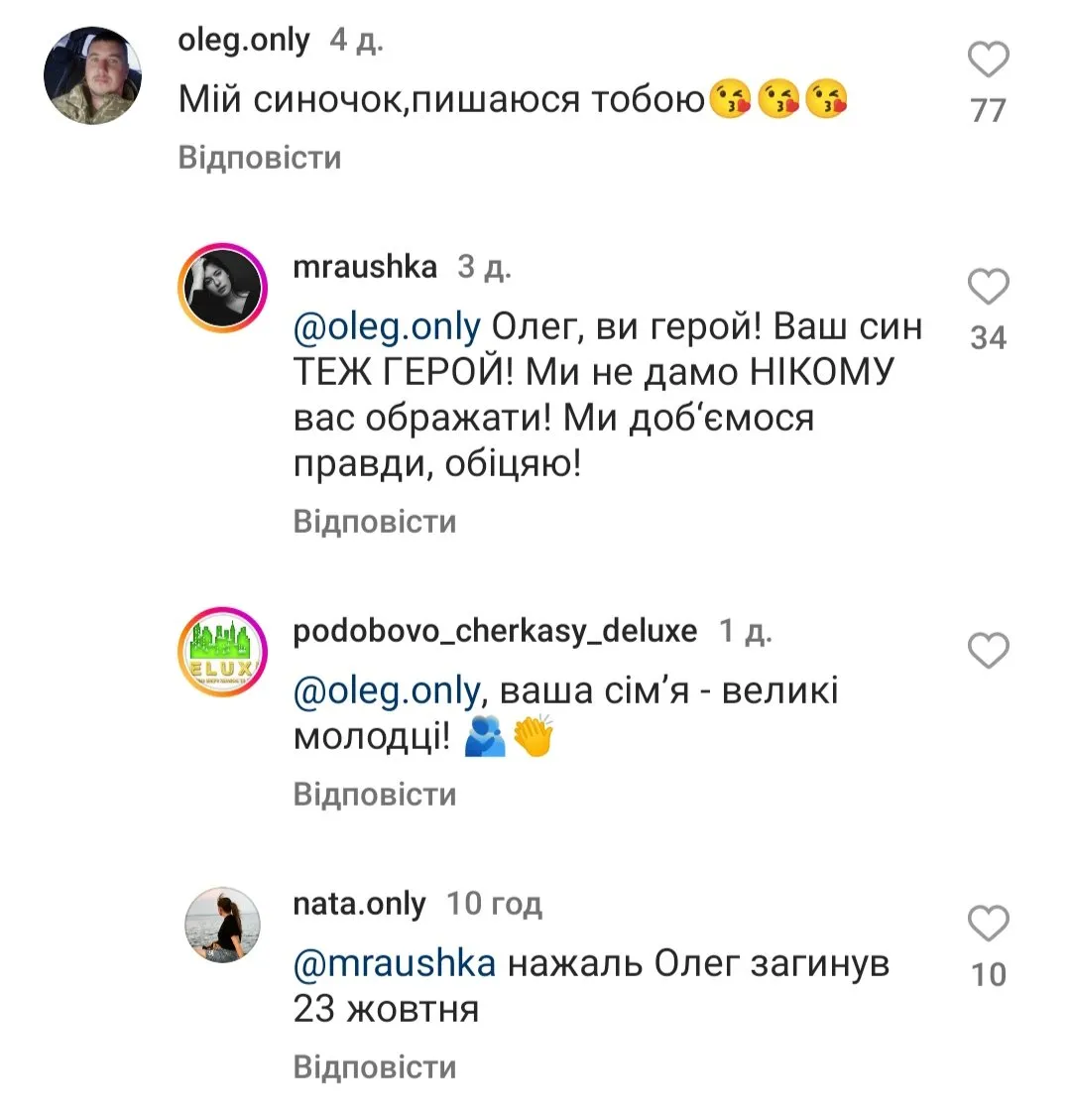Viewport: 1071px width, 1120px height.
Task: Open the nata.only username link
Action: coord(359,904)
